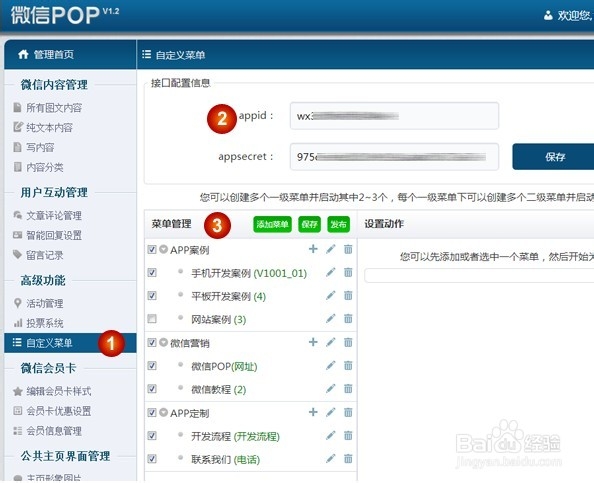Click the empty field under 设置动作
Viewport: 594px width, 483px height.
pos(479,275)
